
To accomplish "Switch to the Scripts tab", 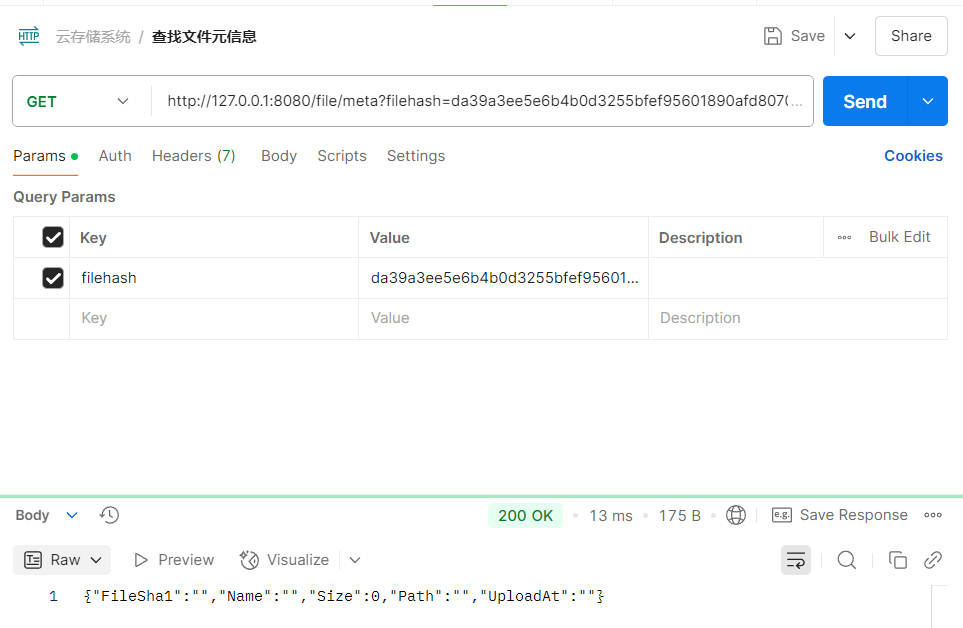I will 341,156.
